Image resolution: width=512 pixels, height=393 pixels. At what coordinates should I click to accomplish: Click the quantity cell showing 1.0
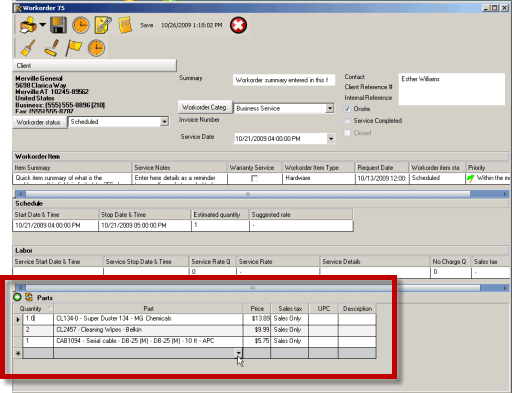(38, 319)
